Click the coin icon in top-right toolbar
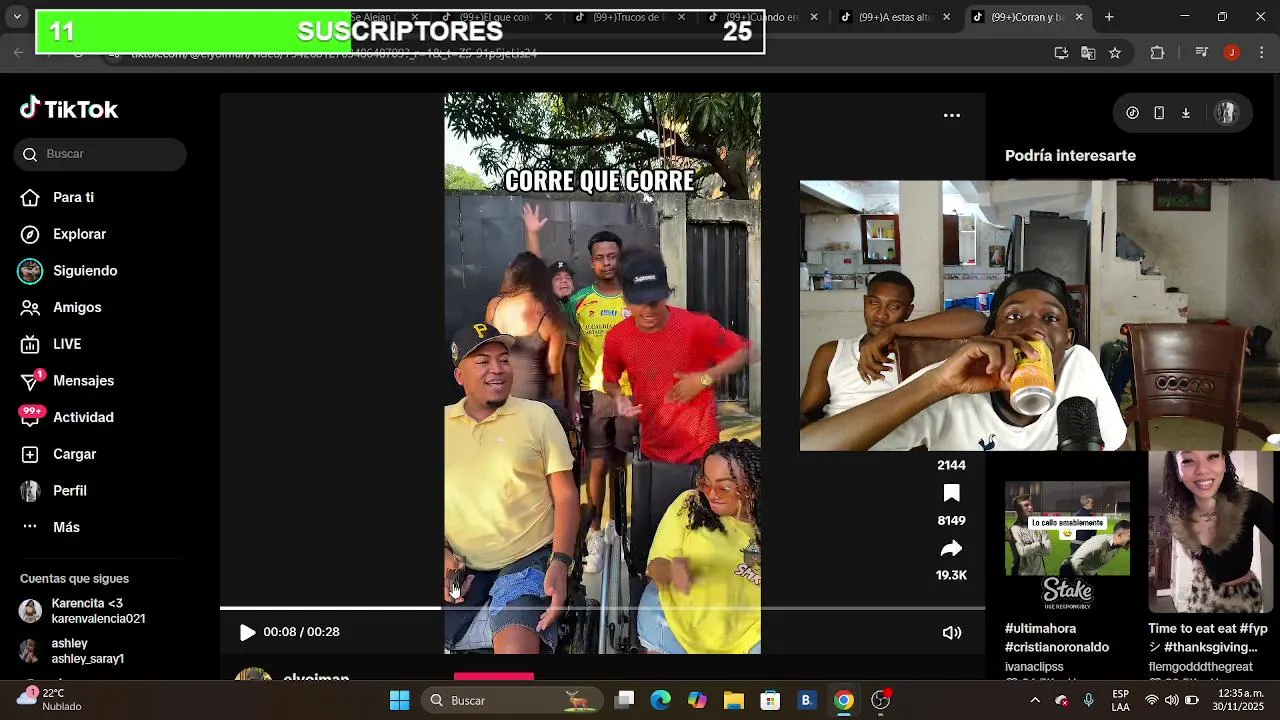This screenshot has width=1280, height=720. coord(1132,113)
